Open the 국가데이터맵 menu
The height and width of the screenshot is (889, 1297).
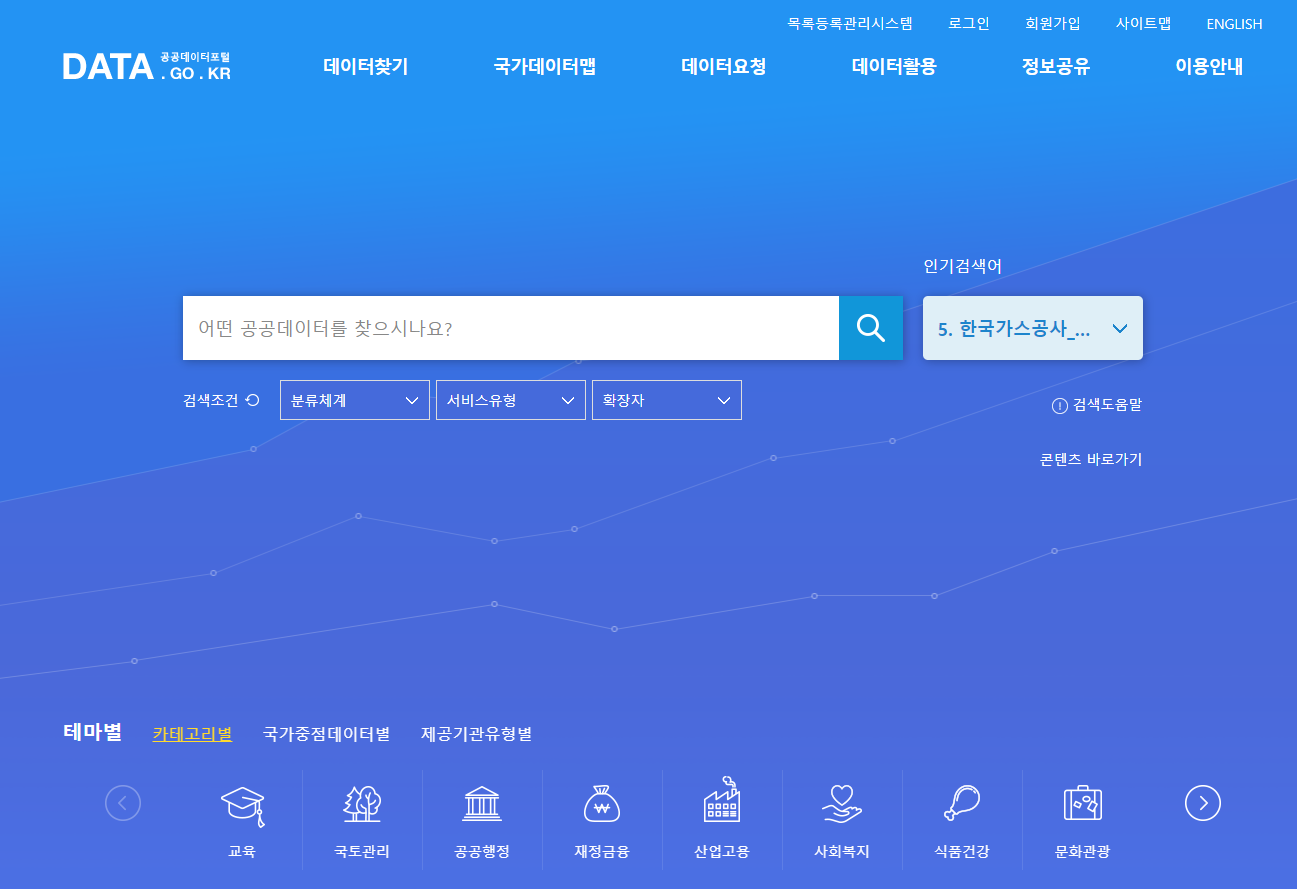[545, 67]
